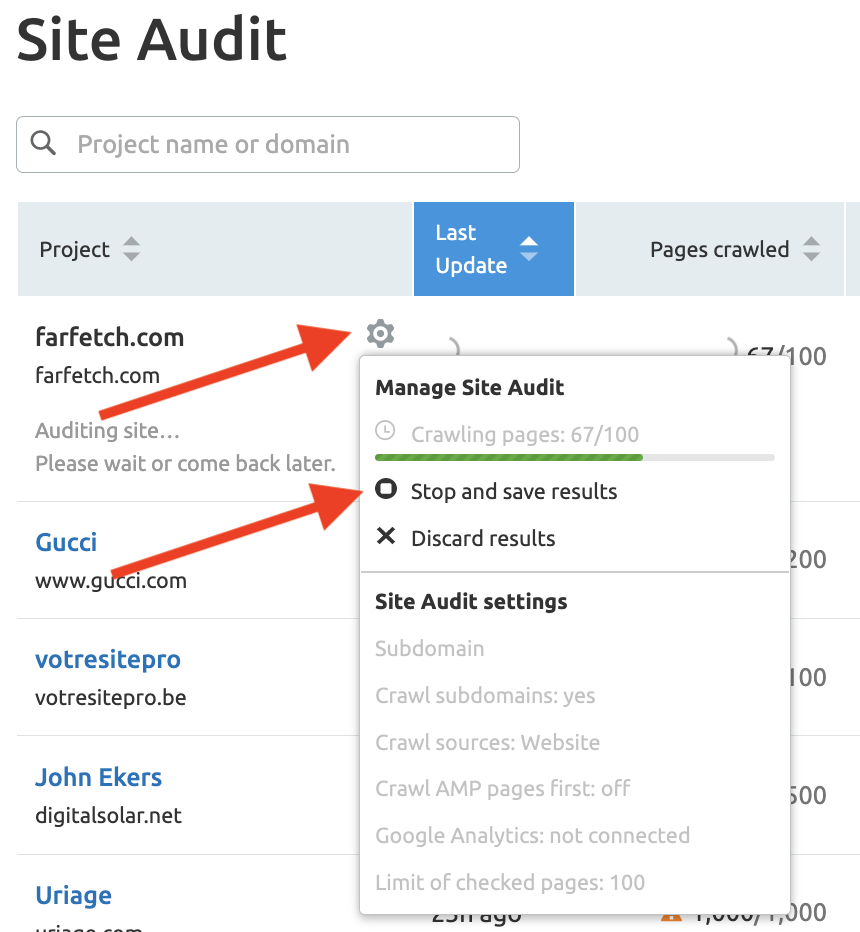
Task: Open the John Ekers project
Action: 98,777
